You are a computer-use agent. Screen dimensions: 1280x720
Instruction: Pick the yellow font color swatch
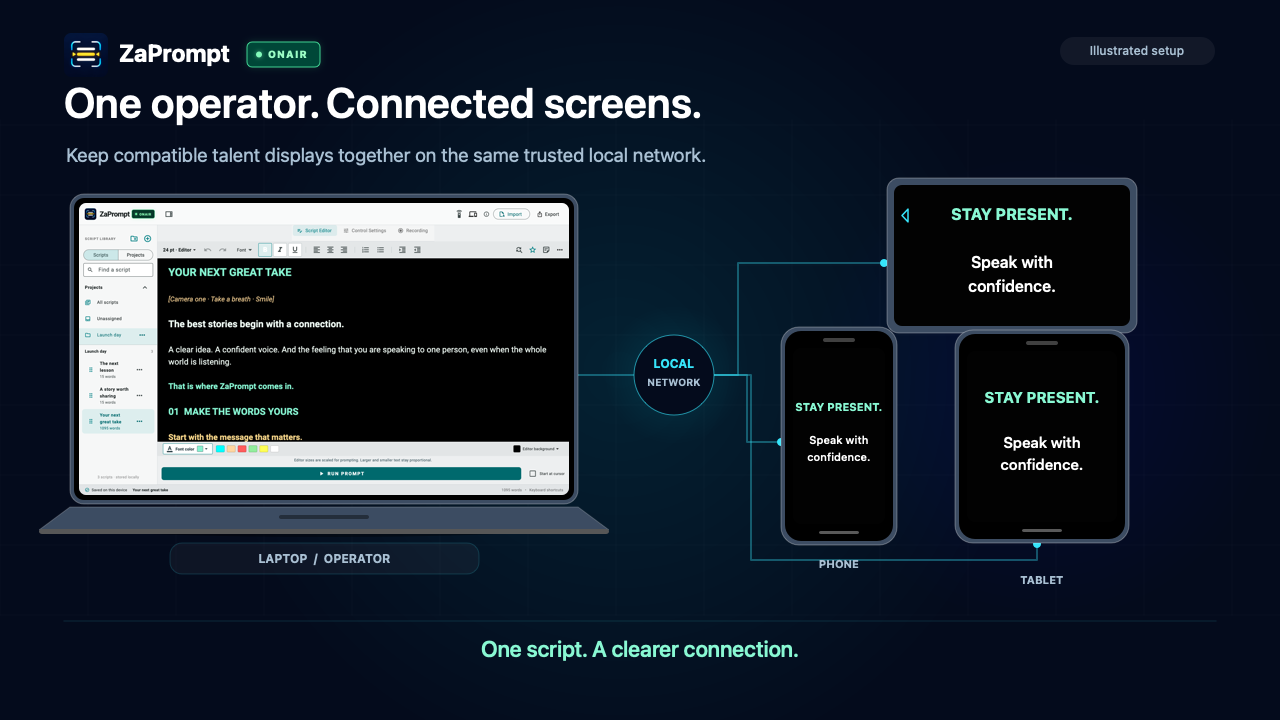pyautogui.click(x=264, y=449)
